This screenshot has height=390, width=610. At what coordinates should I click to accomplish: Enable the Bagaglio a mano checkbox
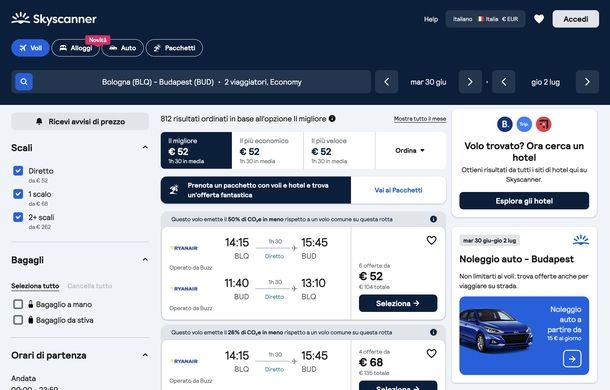coord(18,304)
